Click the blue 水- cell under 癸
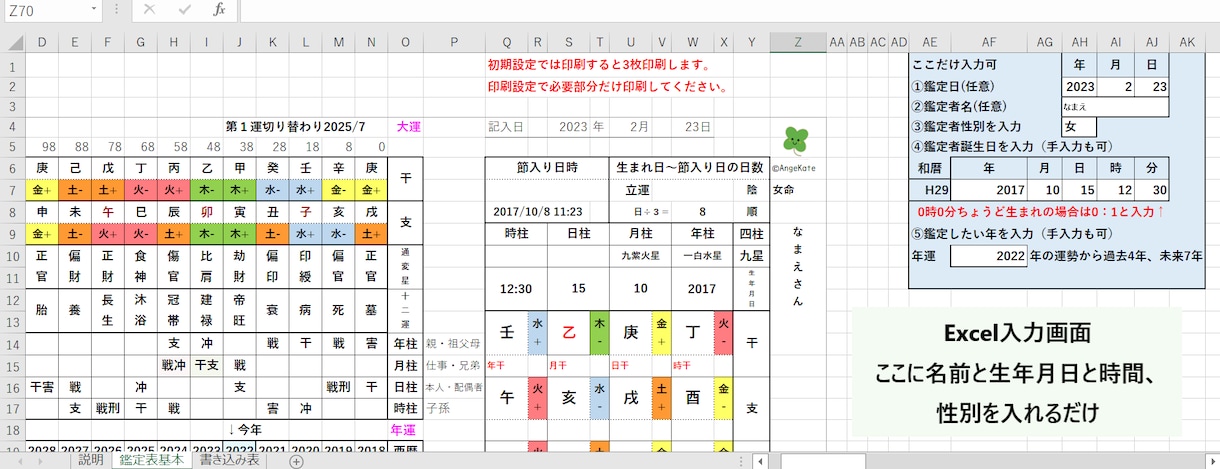The width and height of the screenshot is (1220, 469). (x=271, y=190)
